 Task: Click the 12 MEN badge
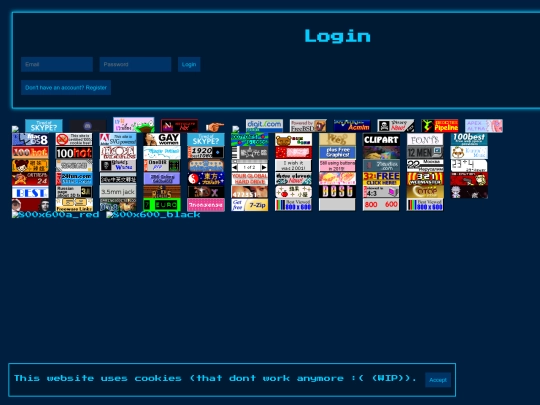tap(425, 153)
